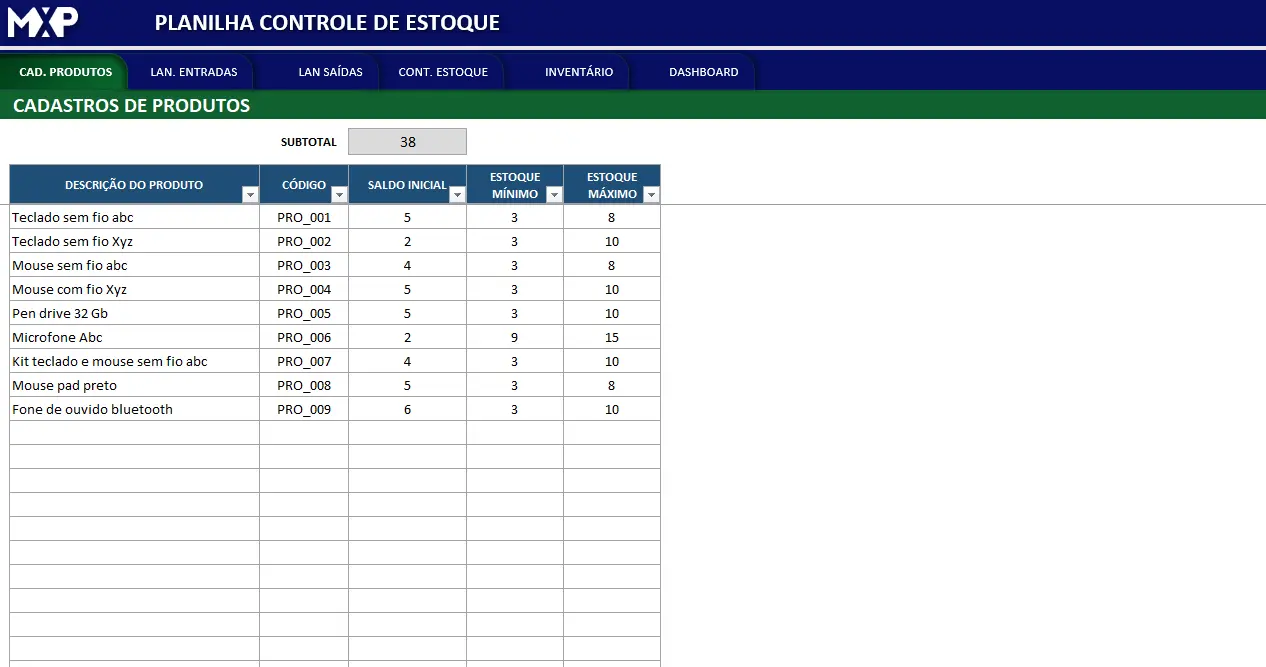Switch to the LAN. ENTRADAS tab
Screen dimensions: 1266x667
click(194, 72)
